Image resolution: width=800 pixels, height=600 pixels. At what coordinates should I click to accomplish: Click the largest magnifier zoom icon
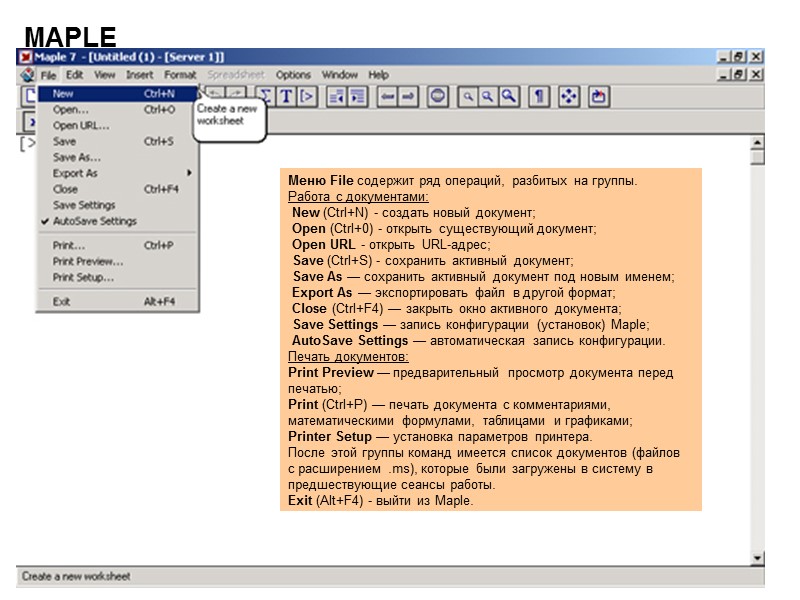(509, 97)
